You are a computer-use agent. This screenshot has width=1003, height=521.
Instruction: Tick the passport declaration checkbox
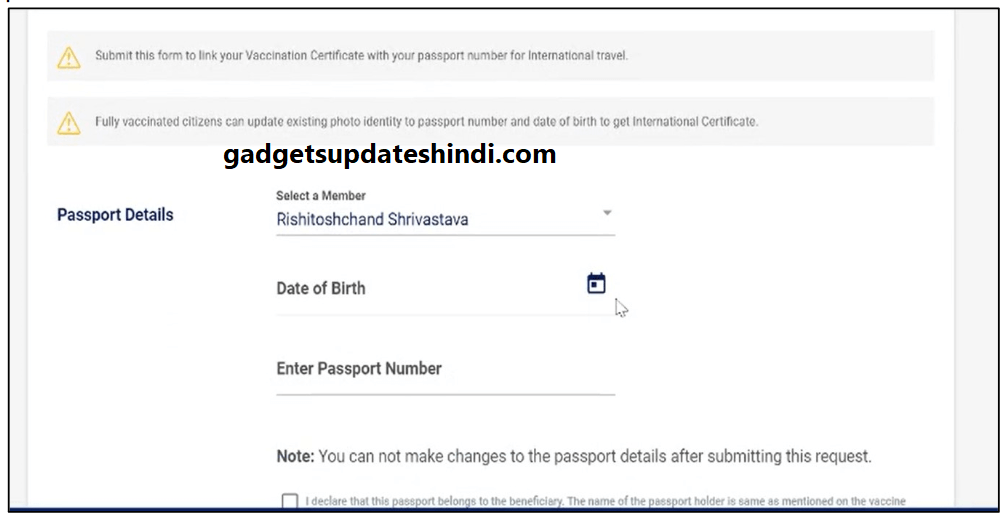290,501
